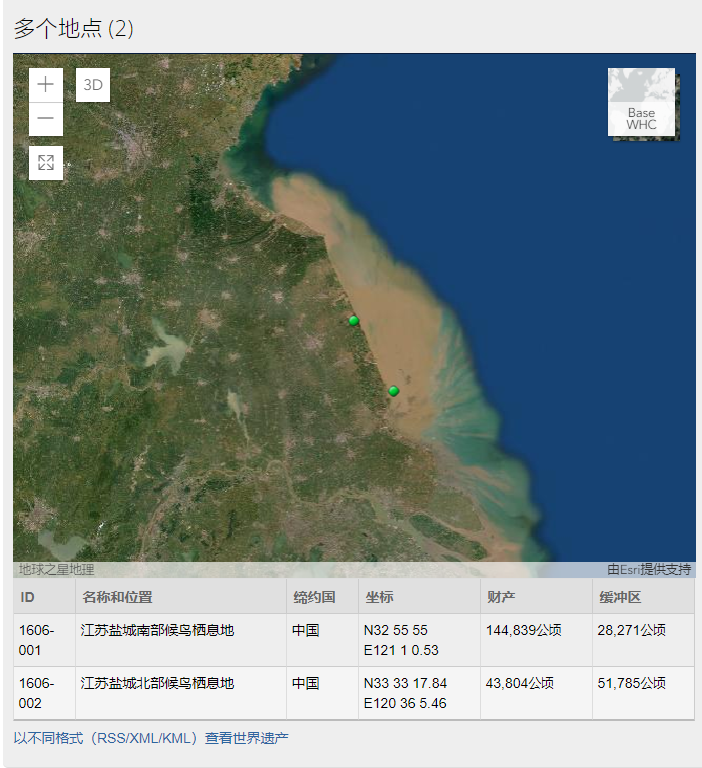The width and height of the screenshot is (702, 768).
Task: Click the buffer zone value 51,785公顷
Action: tap(631, 683)
